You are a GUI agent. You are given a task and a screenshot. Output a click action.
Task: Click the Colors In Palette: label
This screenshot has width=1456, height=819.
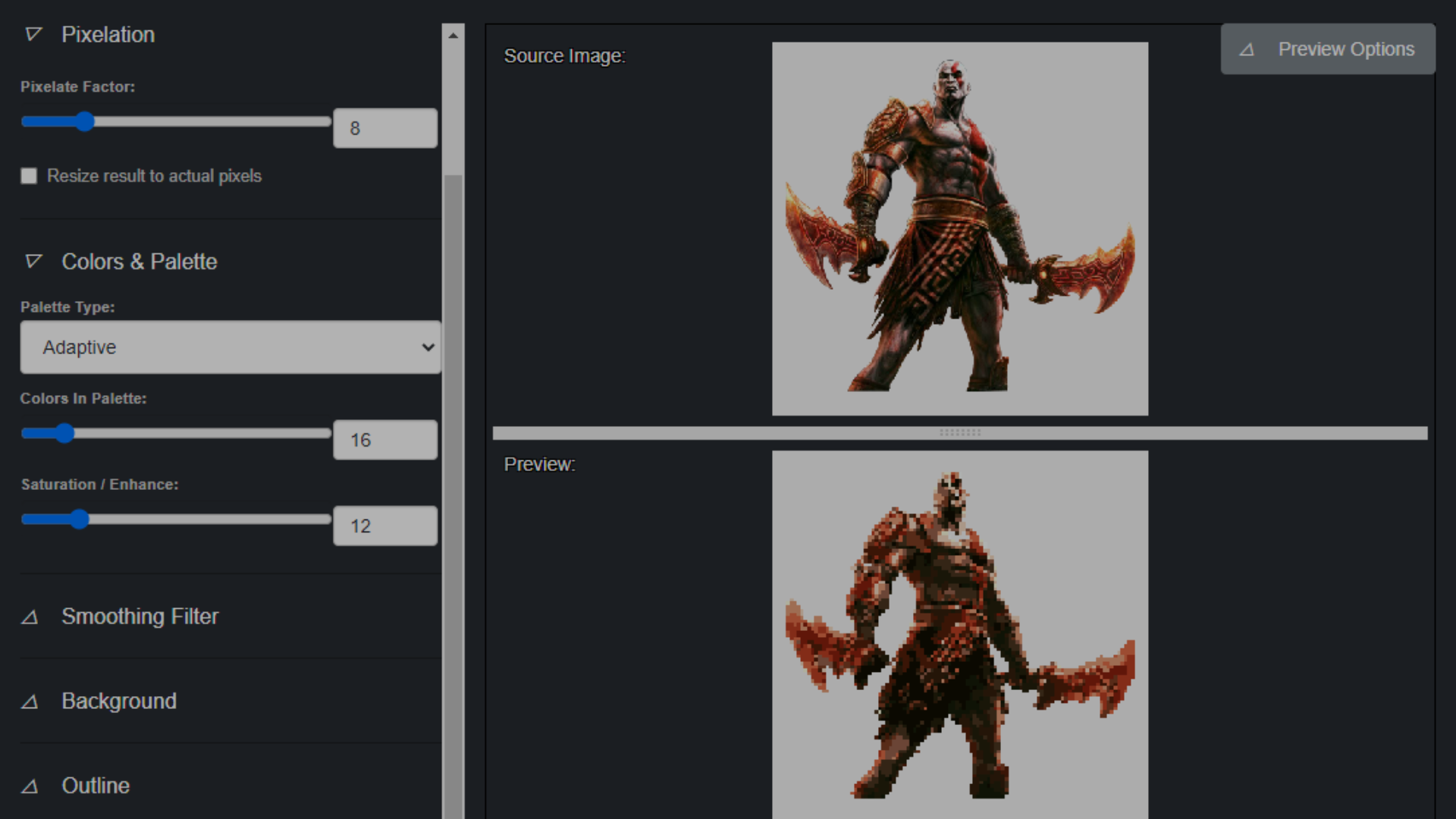click(x=83, y=399)
